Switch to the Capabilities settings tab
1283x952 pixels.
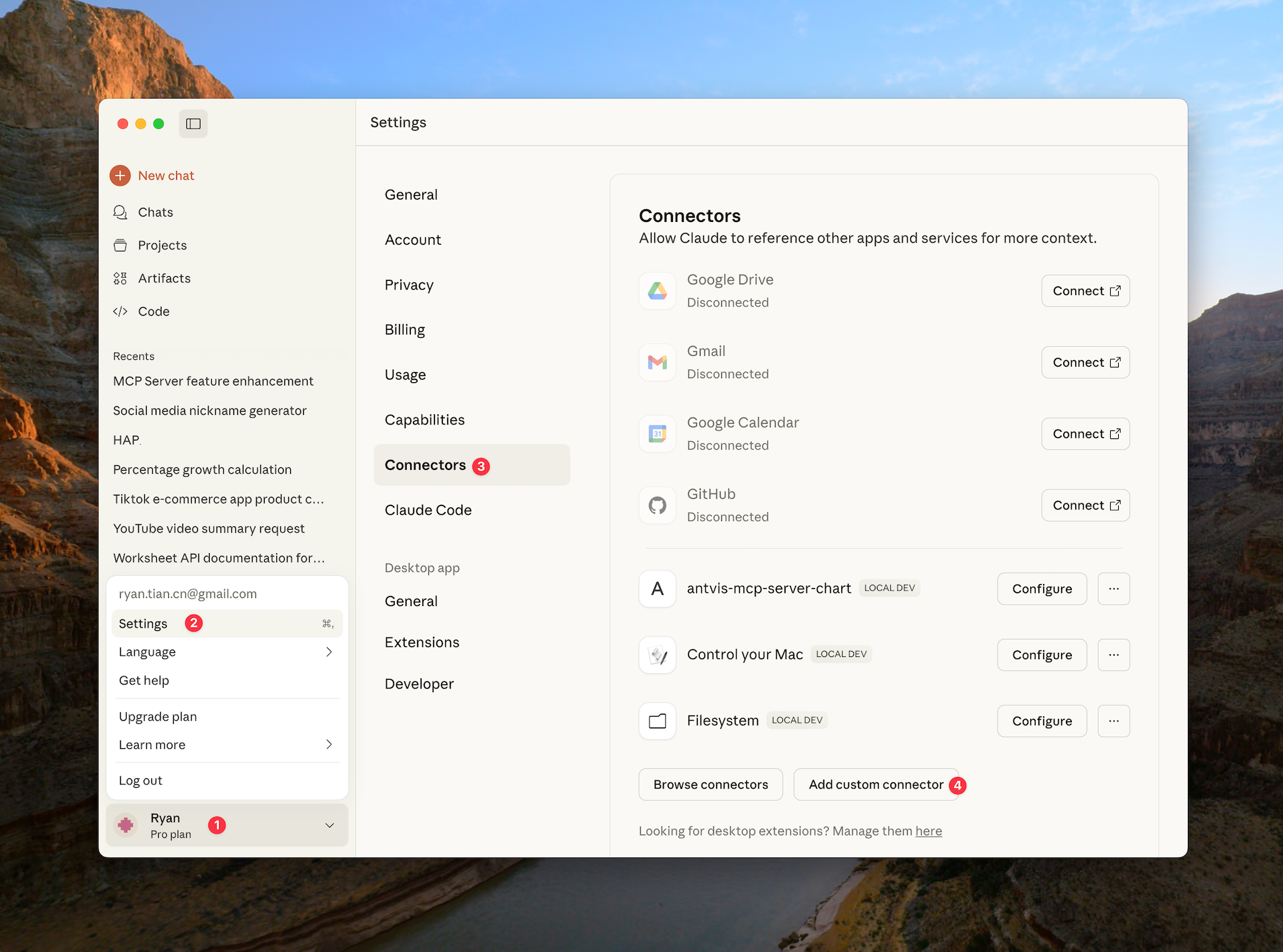424,420
